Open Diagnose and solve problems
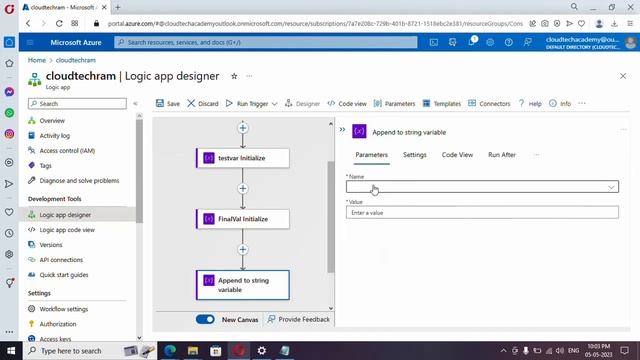 [x=79, y=181]
